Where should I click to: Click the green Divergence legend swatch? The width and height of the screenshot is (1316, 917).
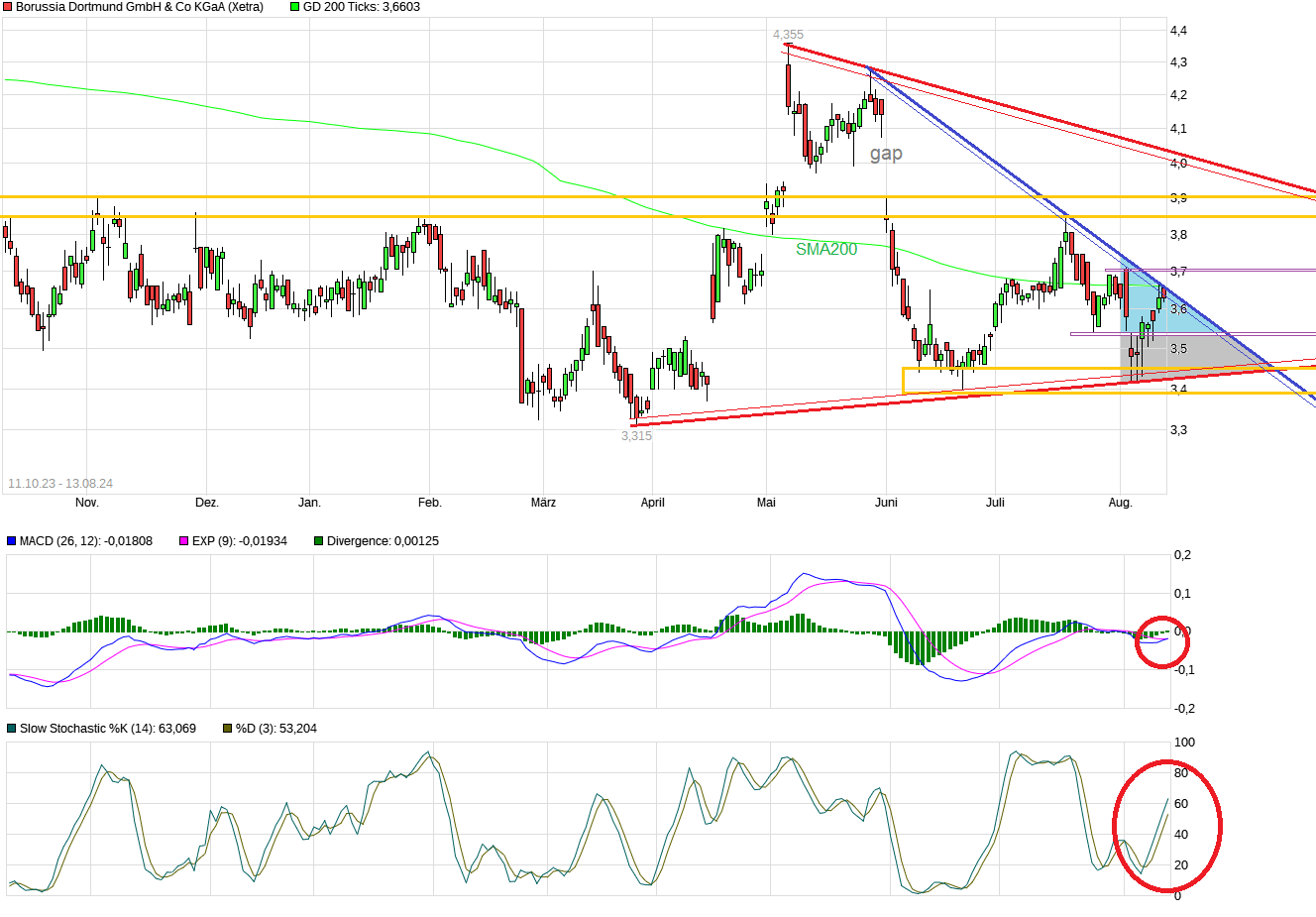click(x=318, y=541)
